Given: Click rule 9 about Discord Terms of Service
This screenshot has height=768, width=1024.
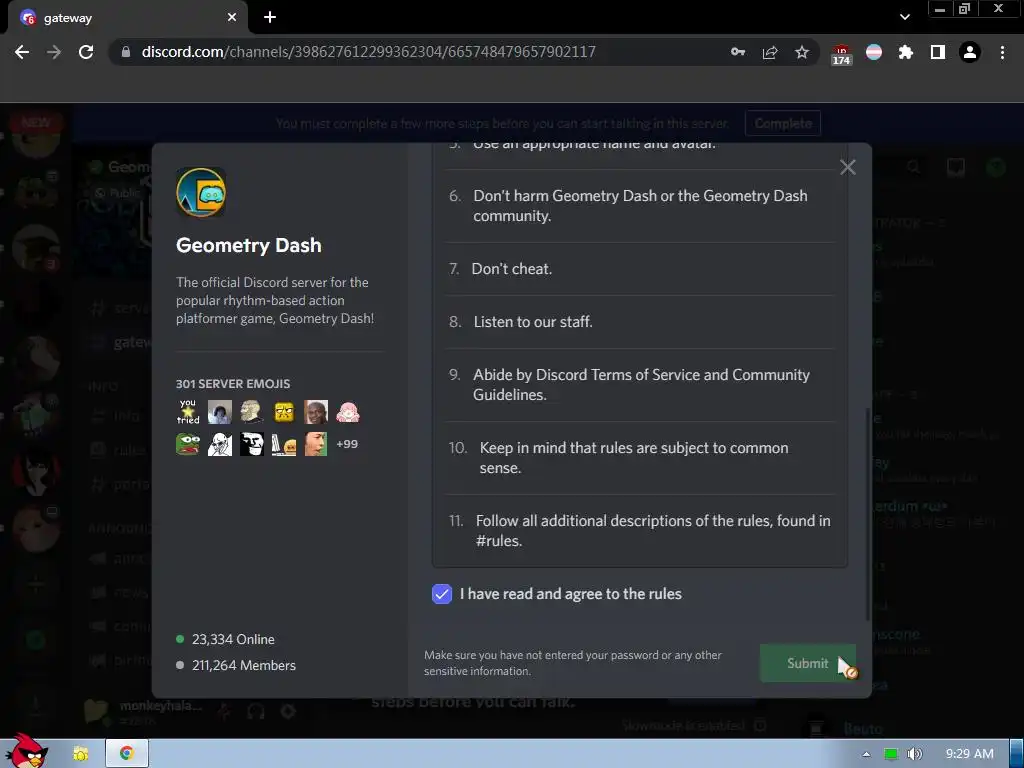Looking at the screenshot, I should 640,385.
